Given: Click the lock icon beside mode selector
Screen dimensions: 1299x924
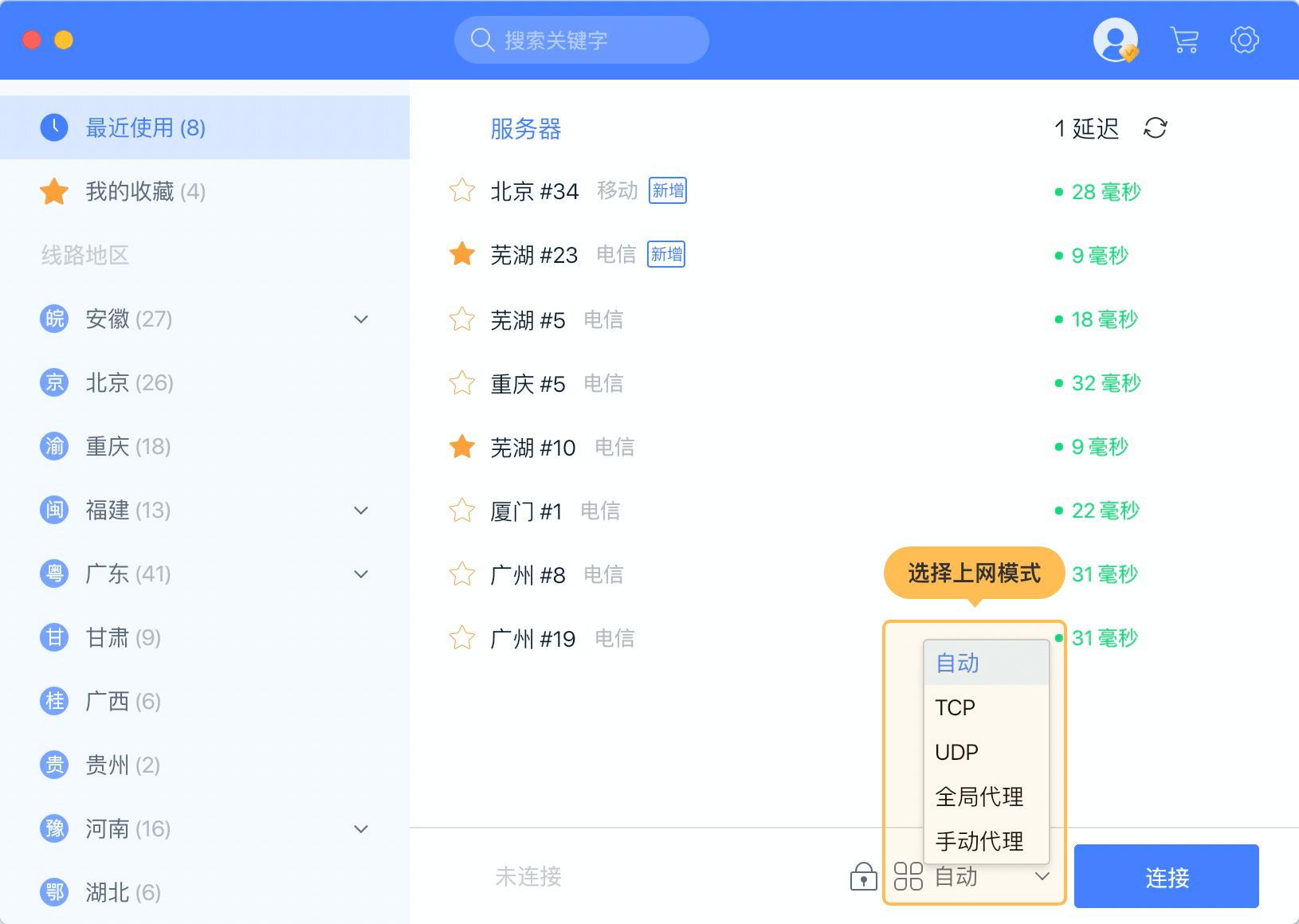Looking at the screenshot, I should (863, 876).
